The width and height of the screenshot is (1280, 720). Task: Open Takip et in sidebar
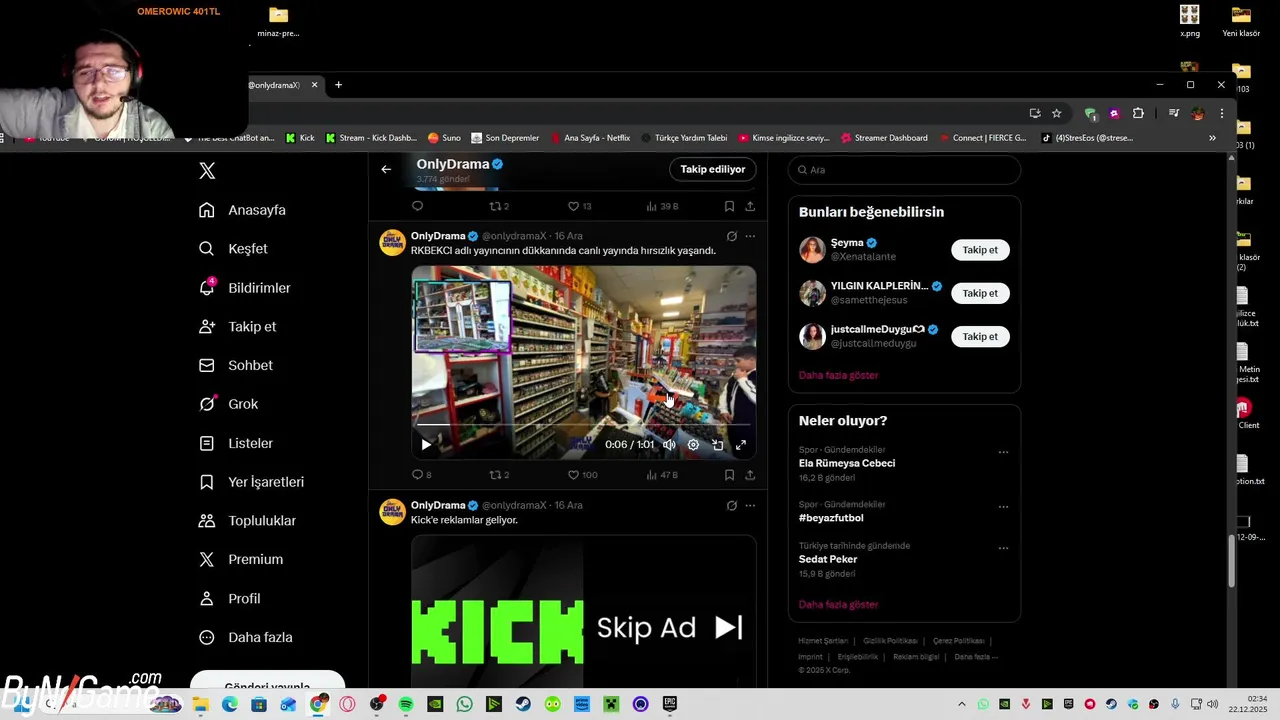[238, 327]
